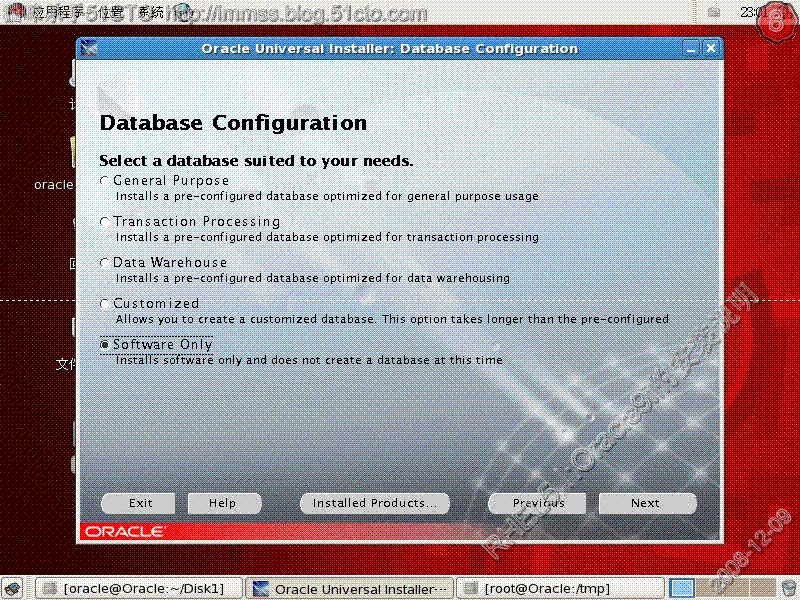Go back with the Previous button
800x600 pixels.
(x=537, y=503)
